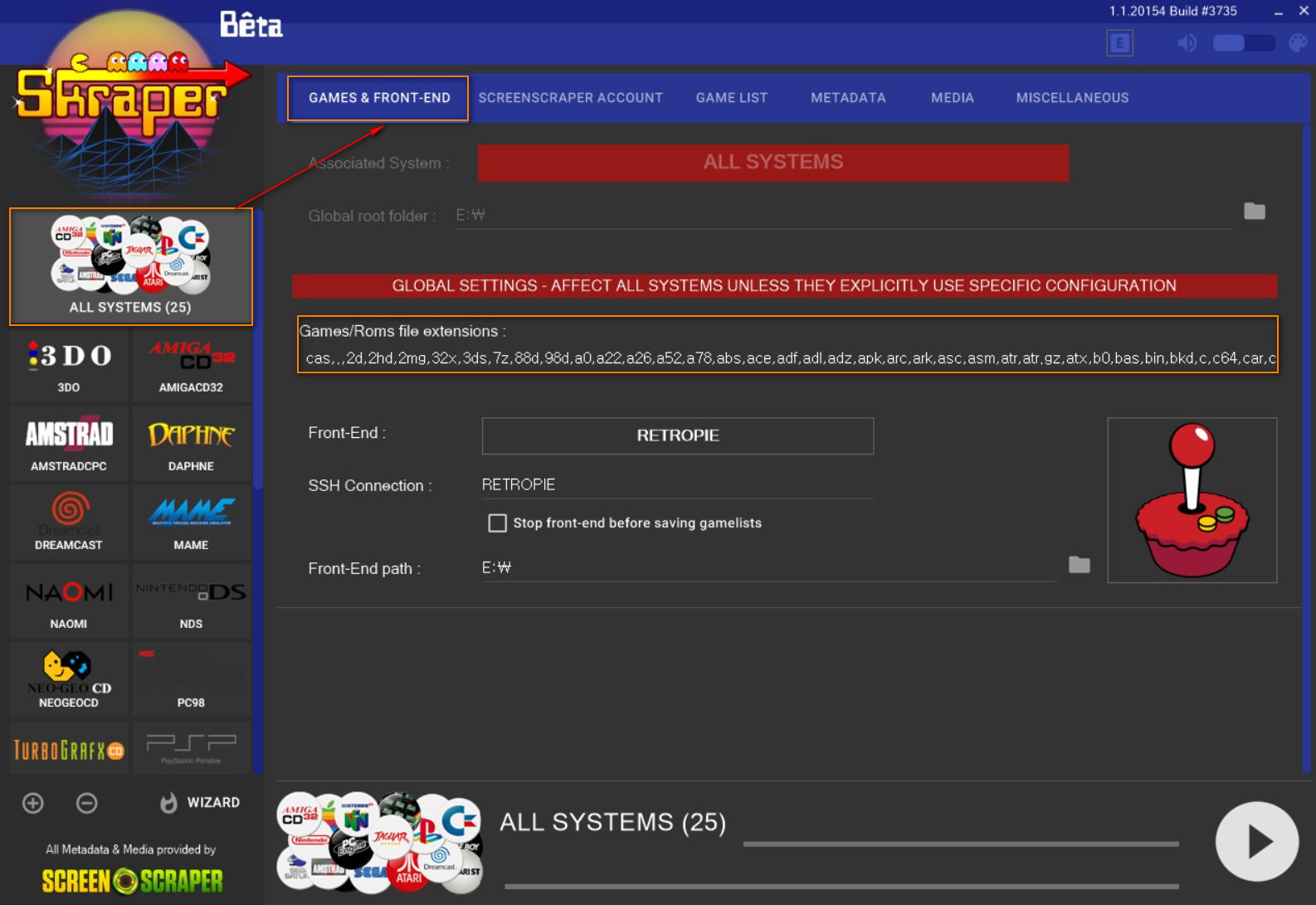Select the PC98 system
Viewport: 1316px width, 905px height.
191,681
